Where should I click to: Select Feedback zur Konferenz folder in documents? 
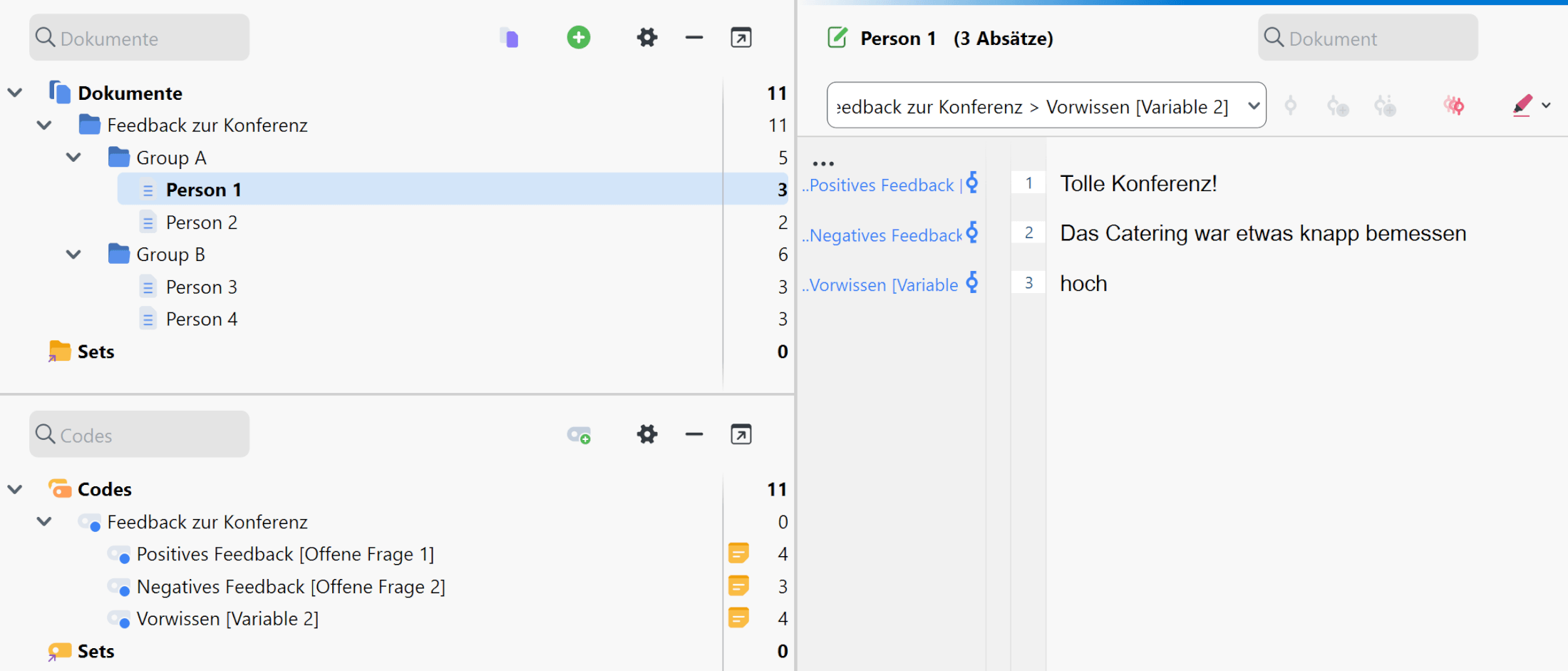click(207, 126)
